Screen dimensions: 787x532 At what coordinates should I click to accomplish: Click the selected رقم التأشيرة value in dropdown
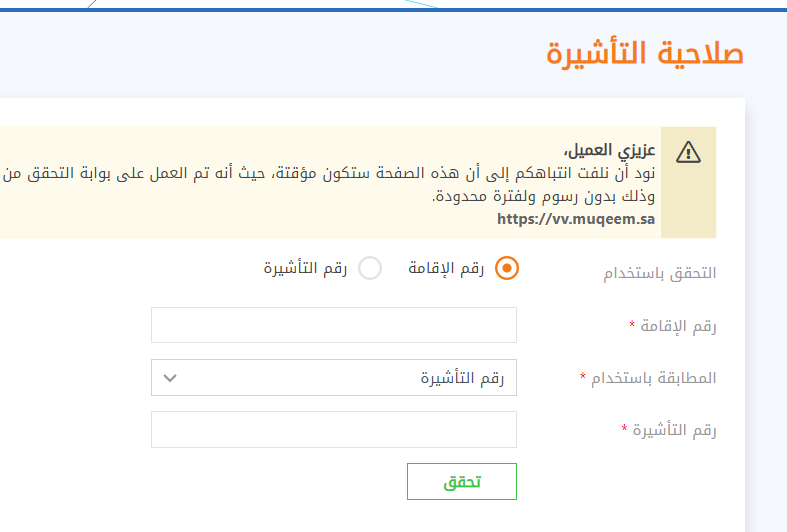pyautogui.click(x=462, y=378)
